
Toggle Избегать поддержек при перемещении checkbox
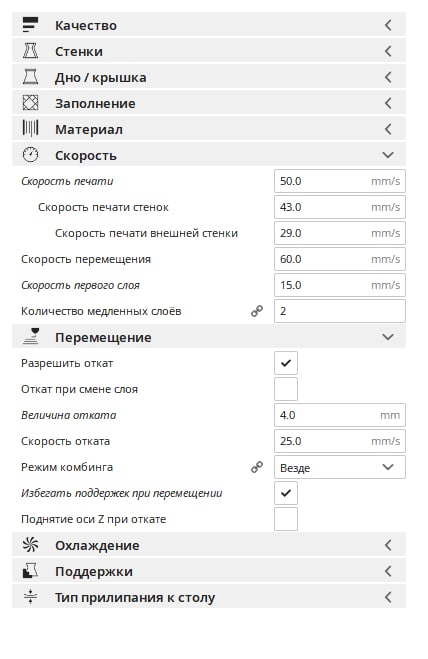pos(286,493)
